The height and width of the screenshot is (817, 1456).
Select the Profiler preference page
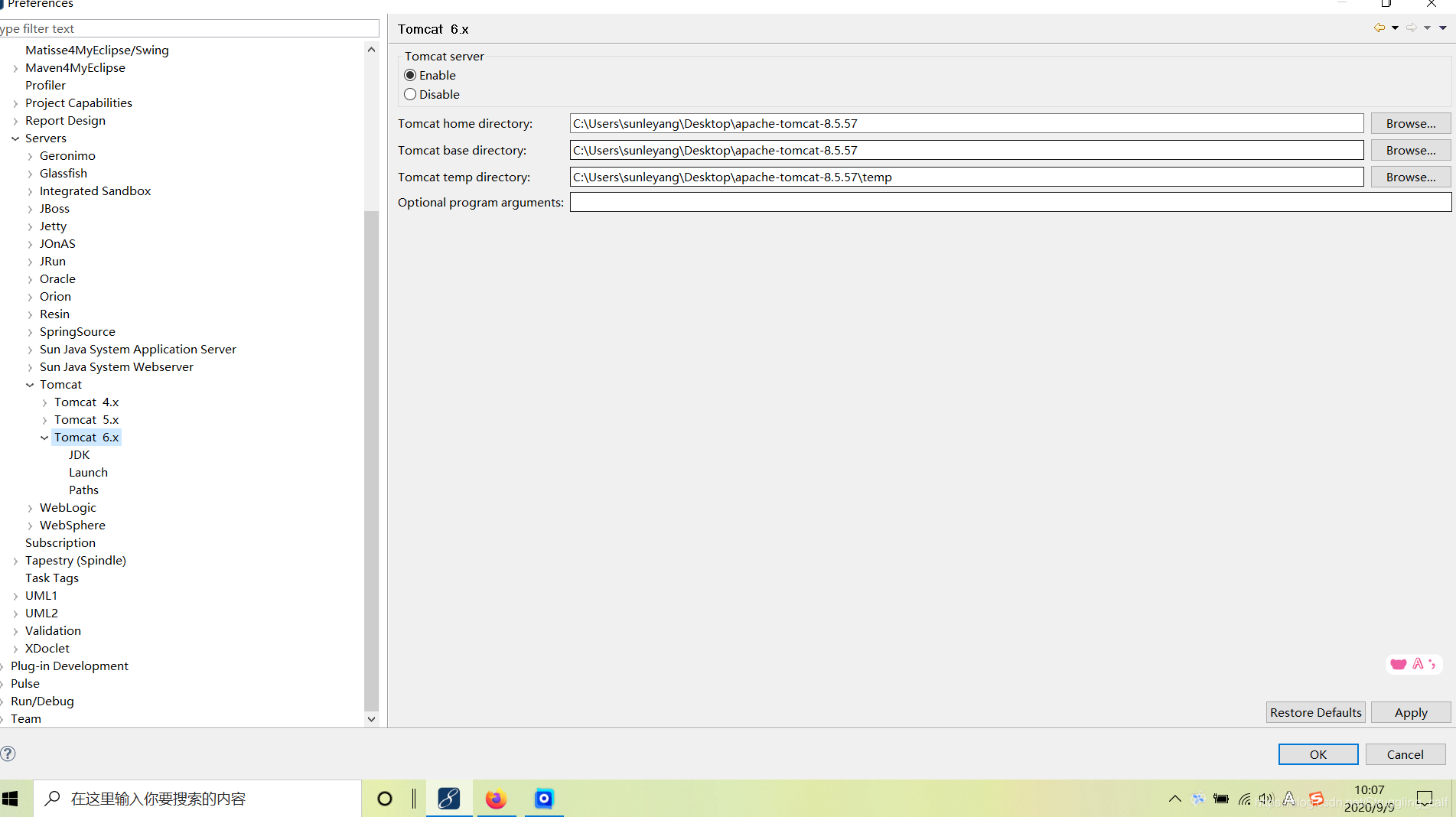tap(45, 85)
